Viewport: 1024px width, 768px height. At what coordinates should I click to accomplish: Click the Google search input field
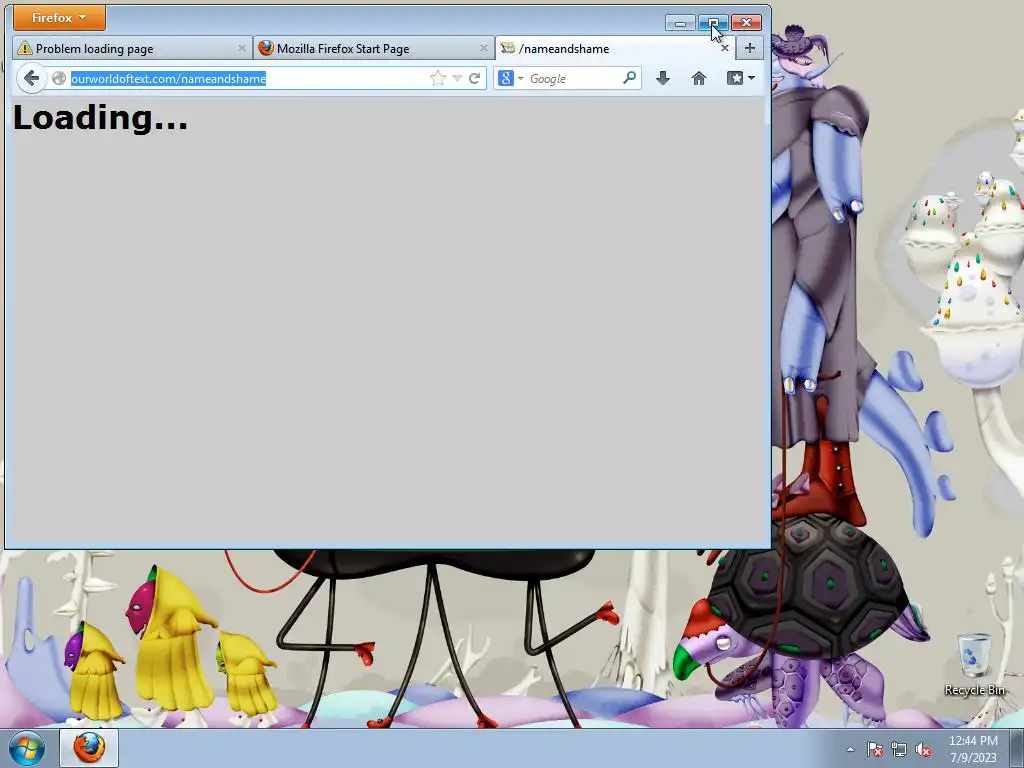[573, 78]
